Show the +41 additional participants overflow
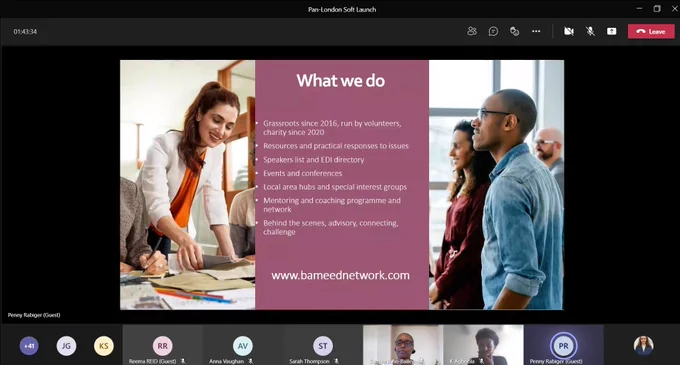The height and width of the screenshot is (365, 680). pos(29,346)
